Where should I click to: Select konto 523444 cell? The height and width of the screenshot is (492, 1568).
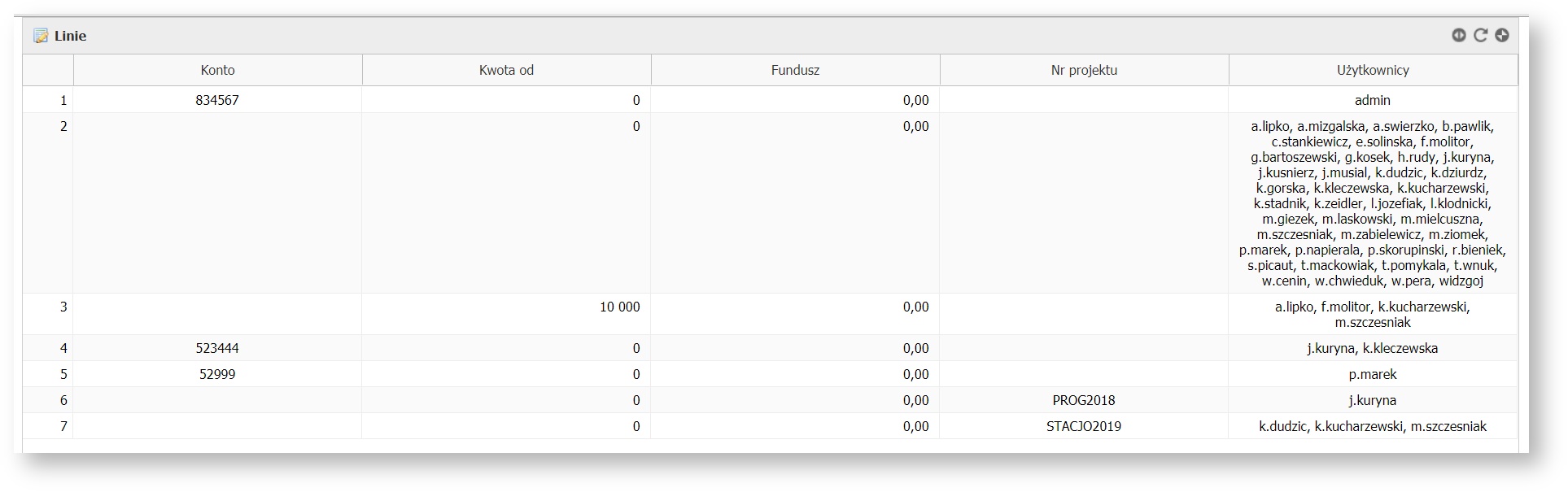point(217,348)
